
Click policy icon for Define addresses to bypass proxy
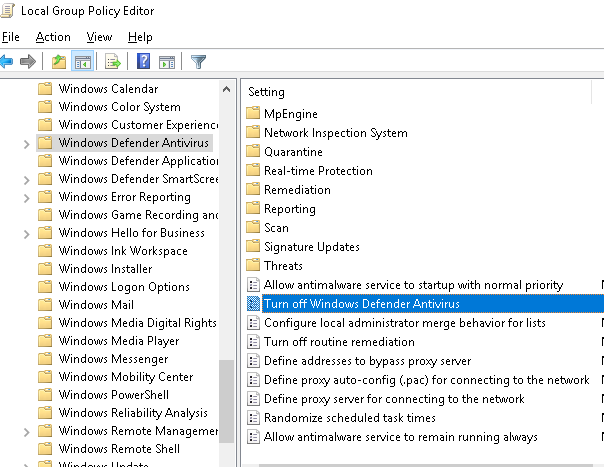pos(253,360)
